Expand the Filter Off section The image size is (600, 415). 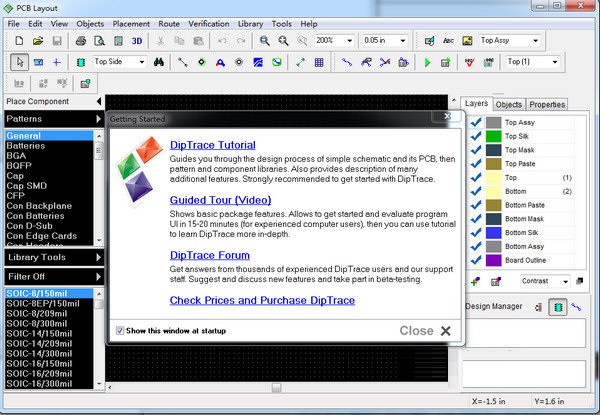click(54, 277)
